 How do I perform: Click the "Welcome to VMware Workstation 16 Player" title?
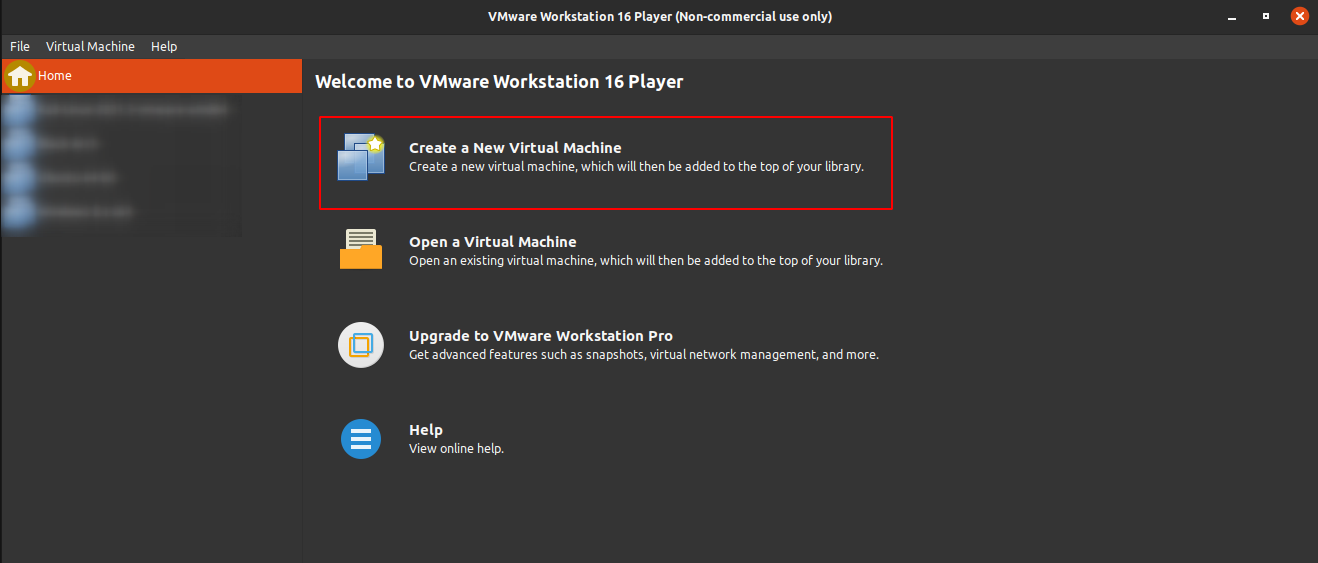499,82
